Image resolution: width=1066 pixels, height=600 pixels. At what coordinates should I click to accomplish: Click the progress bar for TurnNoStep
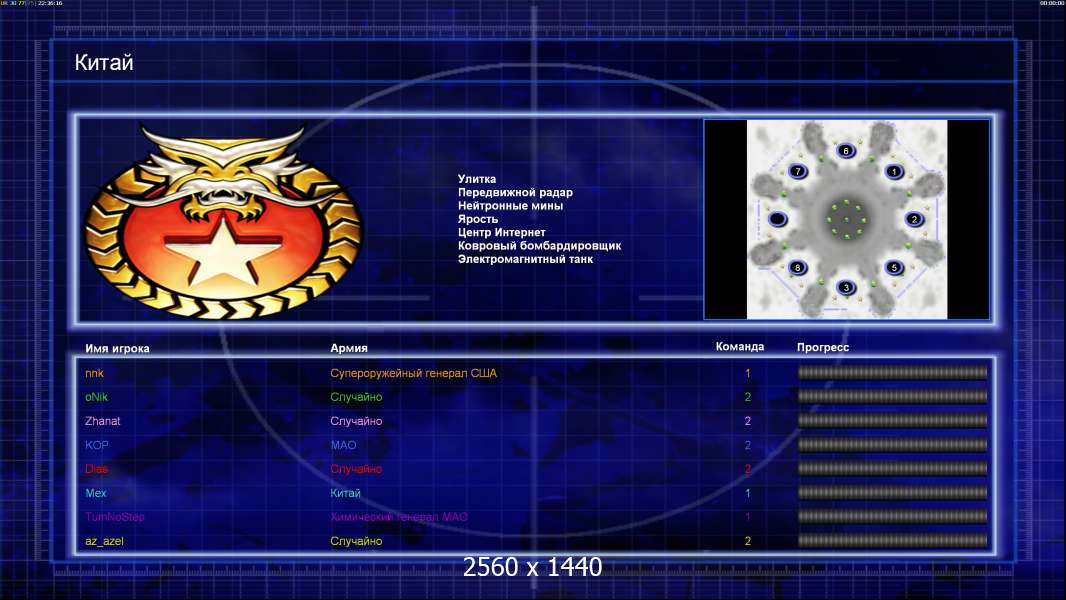click(893, 517)
